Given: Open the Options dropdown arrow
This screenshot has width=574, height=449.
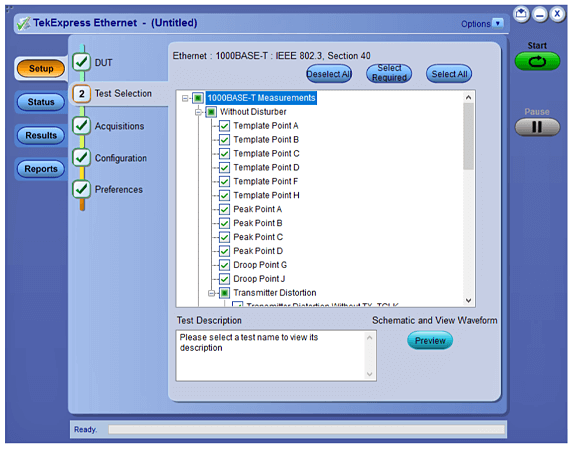Looking at the screenshot, I should (x=498, y=23).
